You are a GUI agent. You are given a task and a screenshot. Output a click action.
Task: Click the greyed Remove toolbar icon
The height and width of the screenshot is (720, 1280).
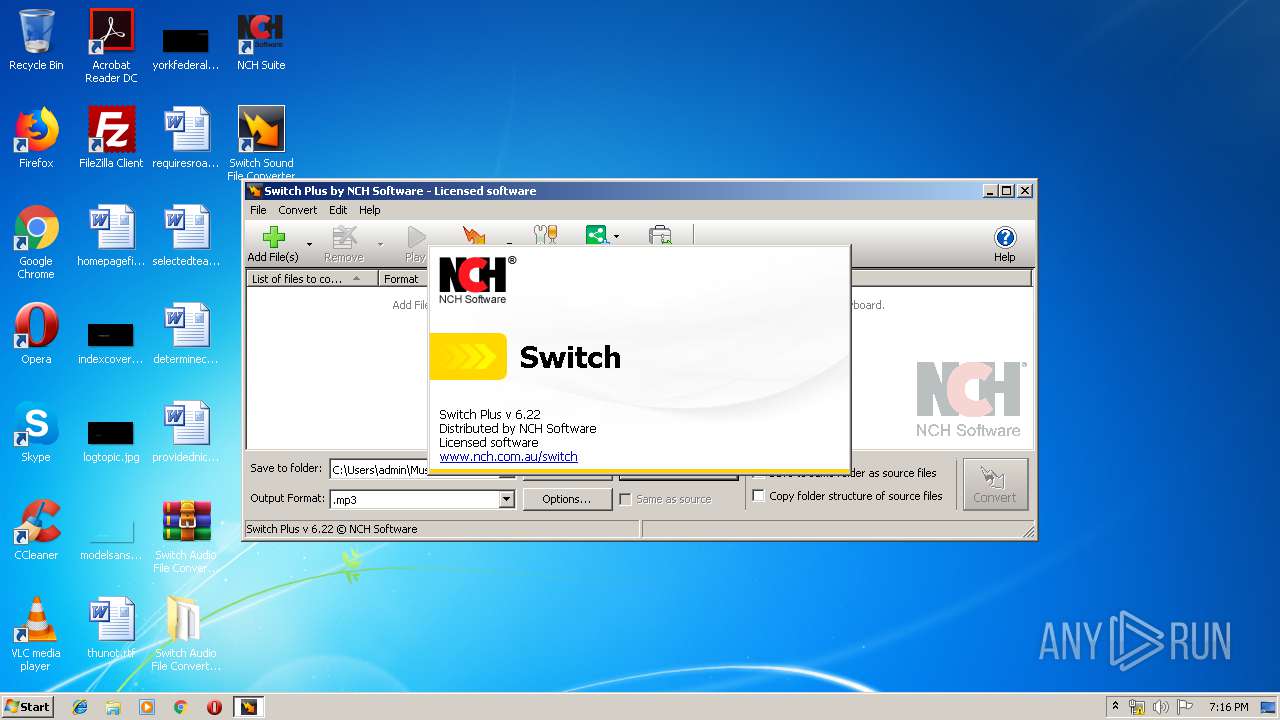[344, 237]
